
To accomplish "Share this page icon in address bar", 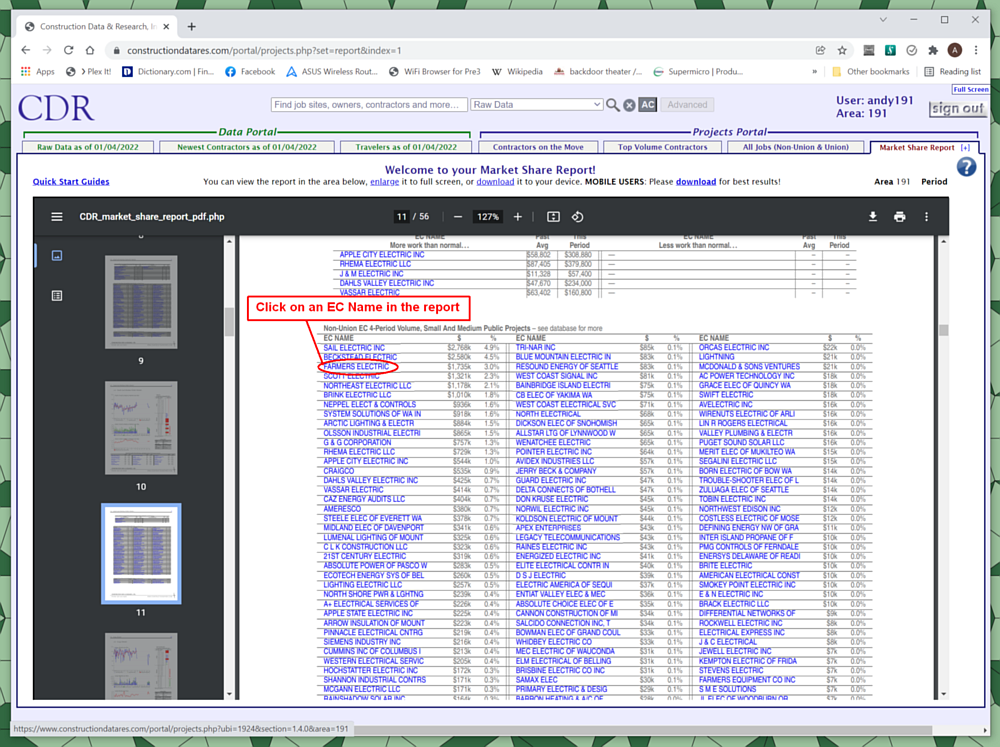I will click(x=820, y=50).
